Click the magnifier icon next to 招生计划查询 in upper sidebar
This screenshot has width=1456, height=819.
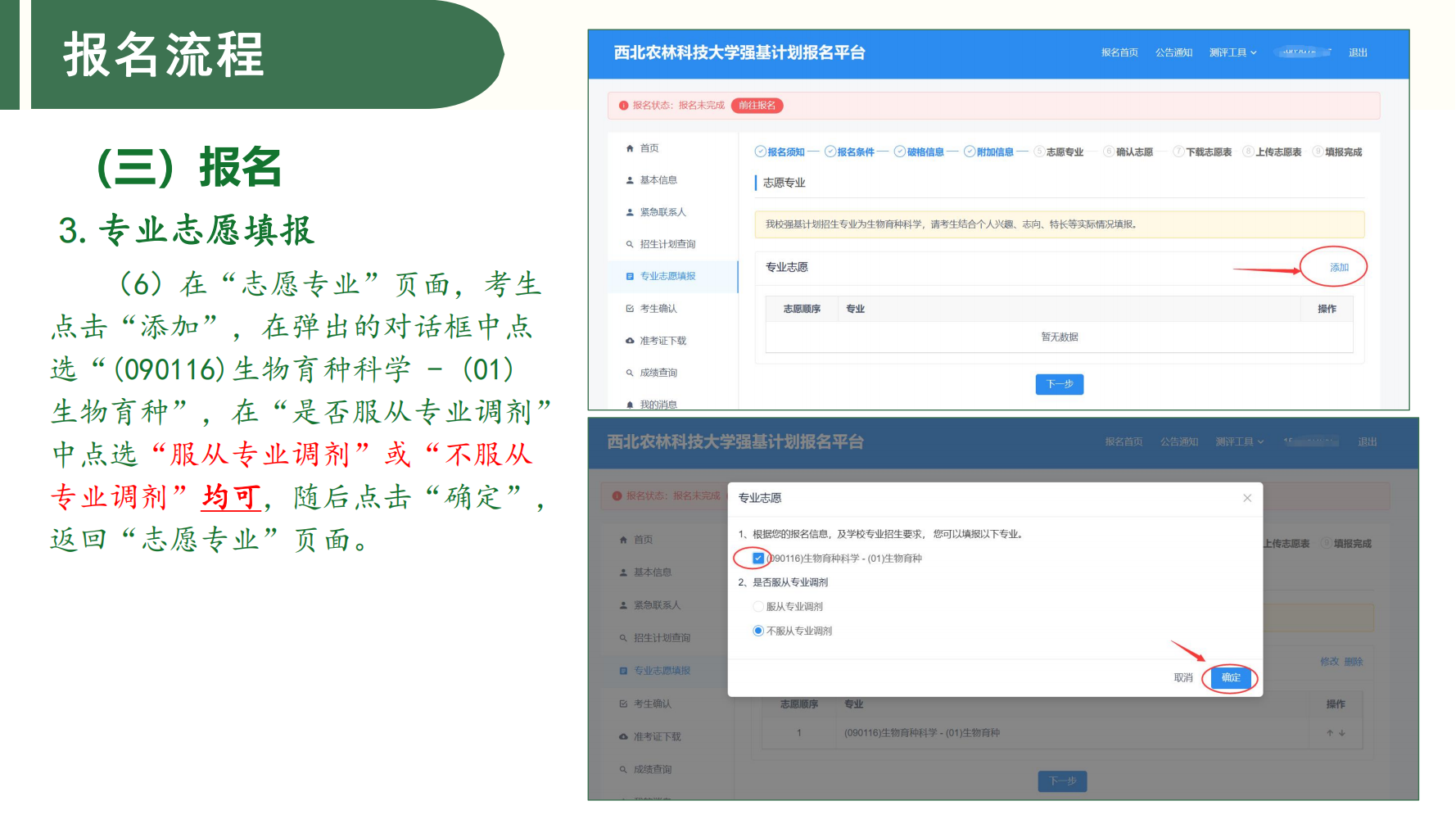click(629, 244)
